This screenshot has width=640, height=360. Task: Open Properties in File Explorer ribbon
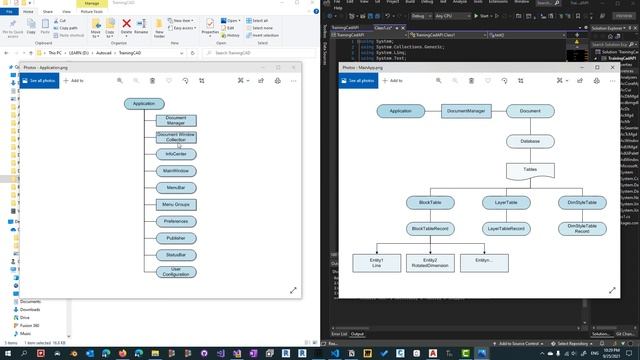pos(210,27)
